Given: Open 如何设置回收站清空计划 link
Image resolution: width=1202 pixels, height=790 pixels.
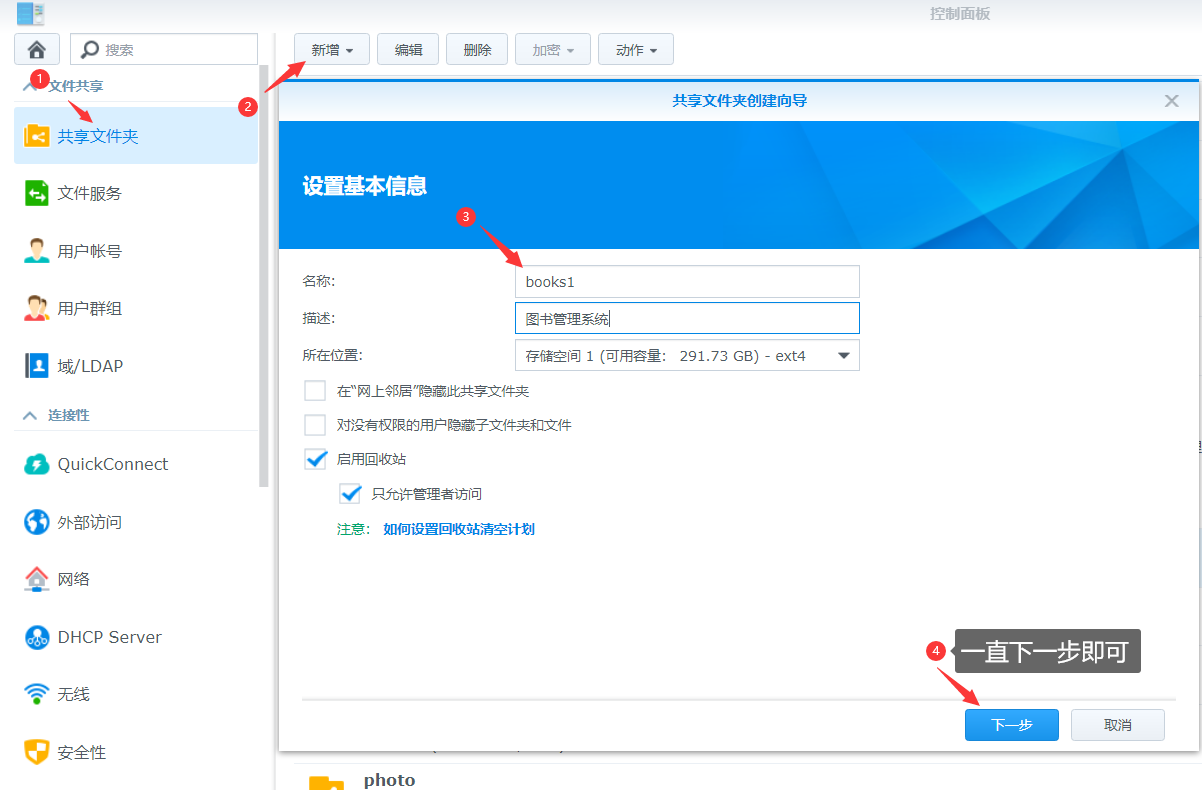Looking at the screenshot, I should [x=459, y=529].
